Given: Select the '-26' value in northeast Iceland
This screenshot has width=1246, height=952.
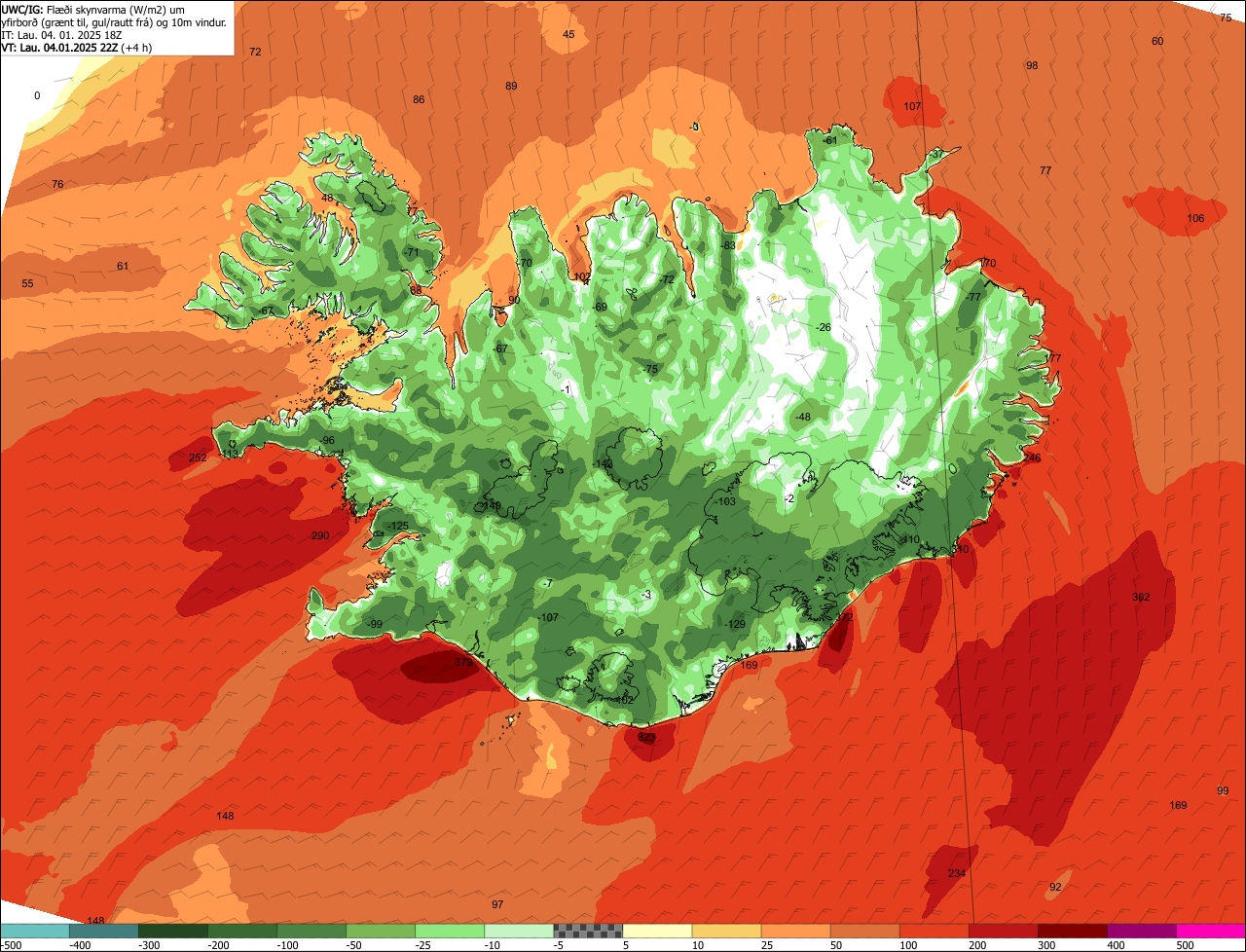Looking at the screenshot, I should tap(823, 327).
